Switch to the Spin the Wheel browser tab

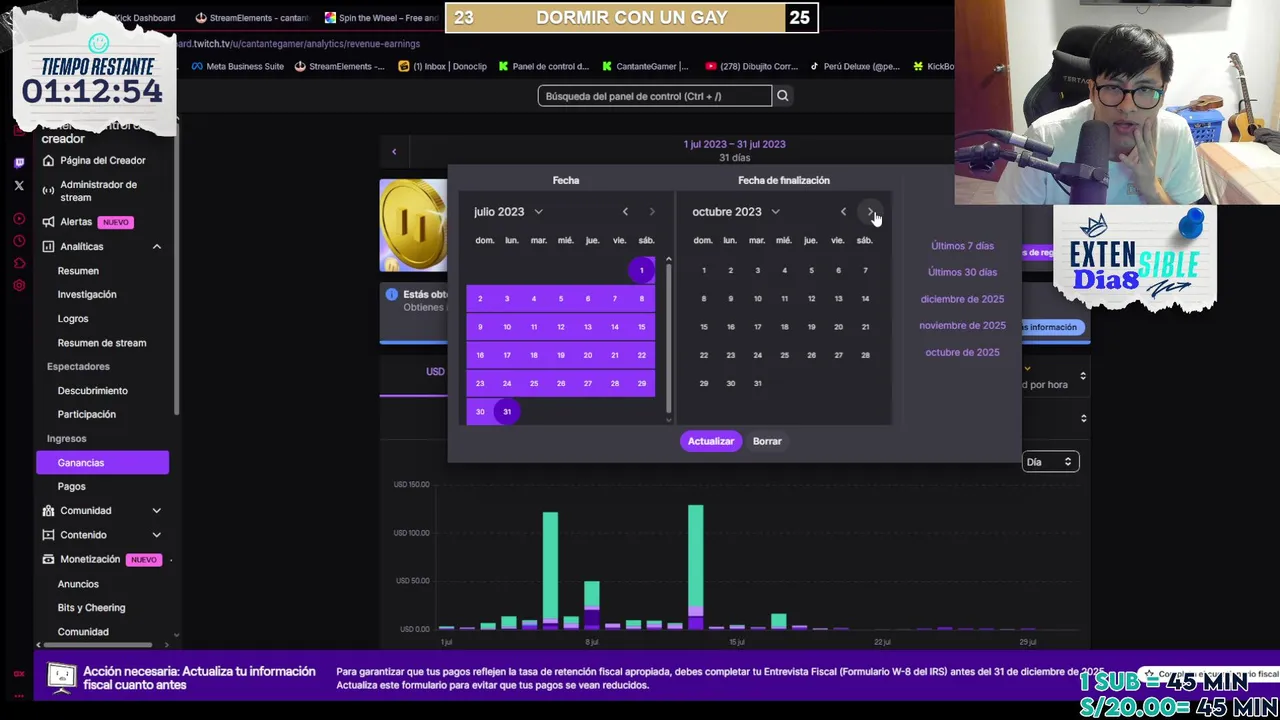381,18
